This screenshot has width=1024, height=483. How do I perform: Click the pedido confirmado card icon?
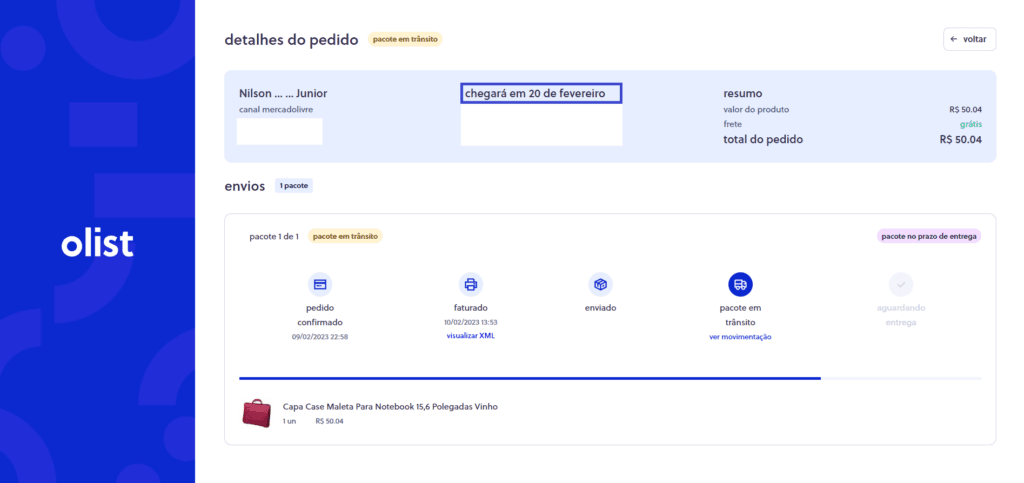[320, 285]
